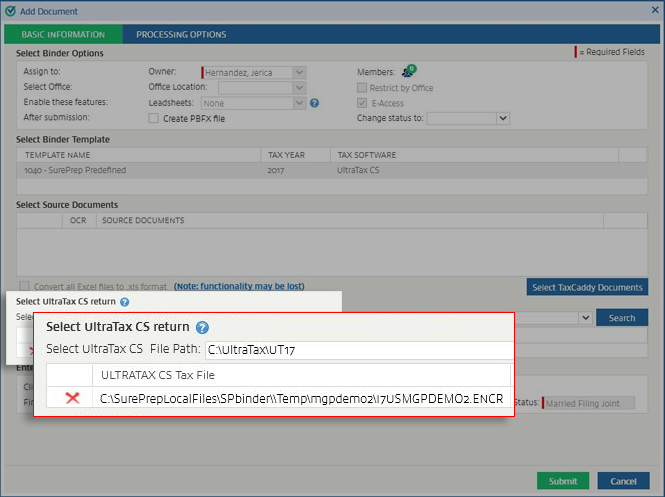Close the Add Document dialog

[651, 10]
